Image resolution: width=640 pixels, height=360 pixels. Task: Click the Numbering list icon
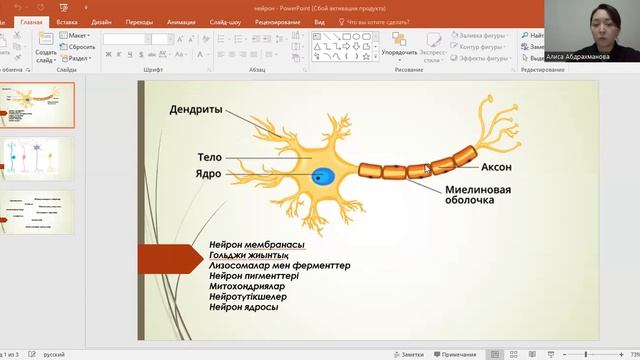tap(239, 39)
